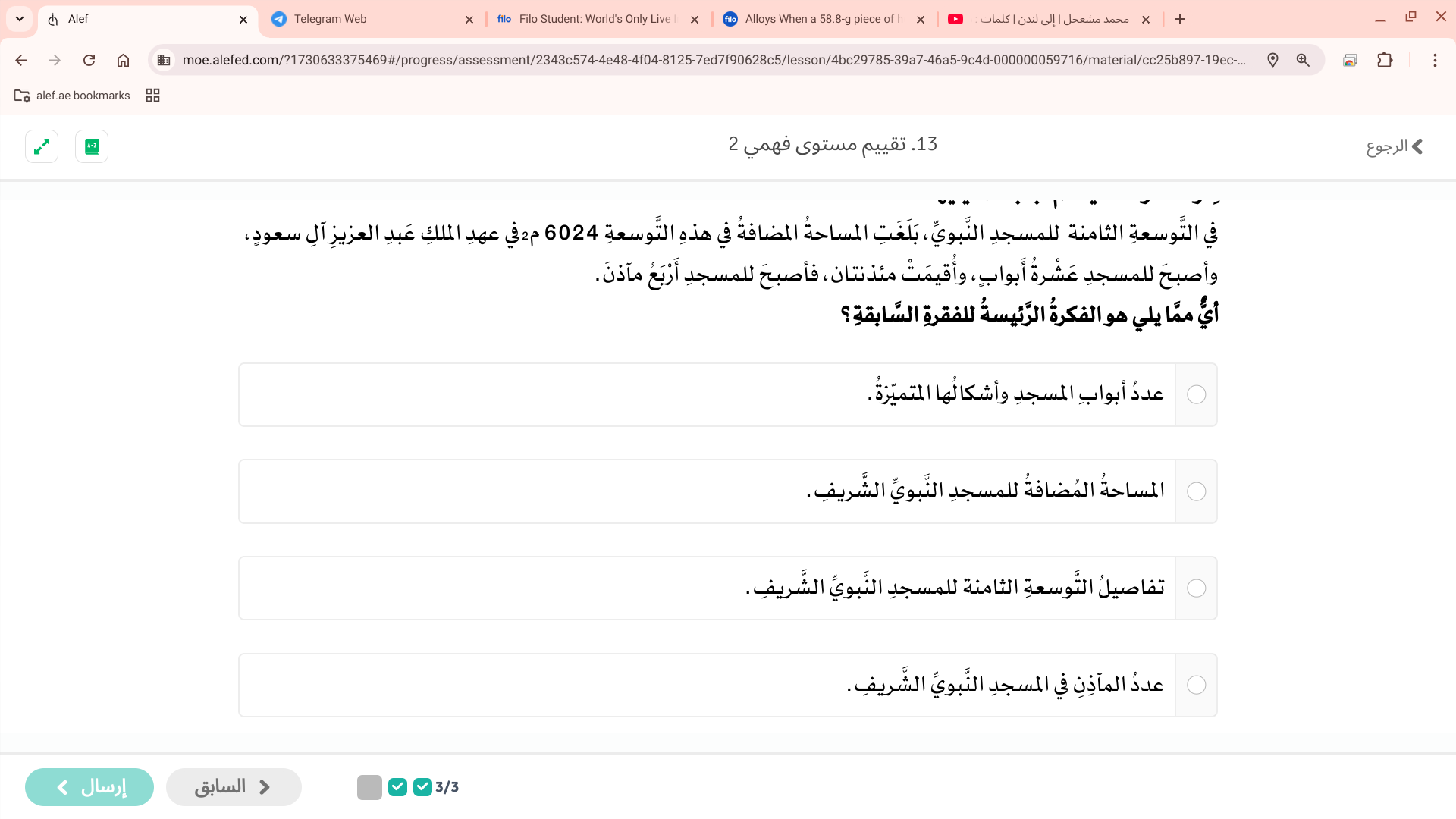The image size is (1456, 819).
Task: Click the إرسال submit button
Action: pos(89,786)
